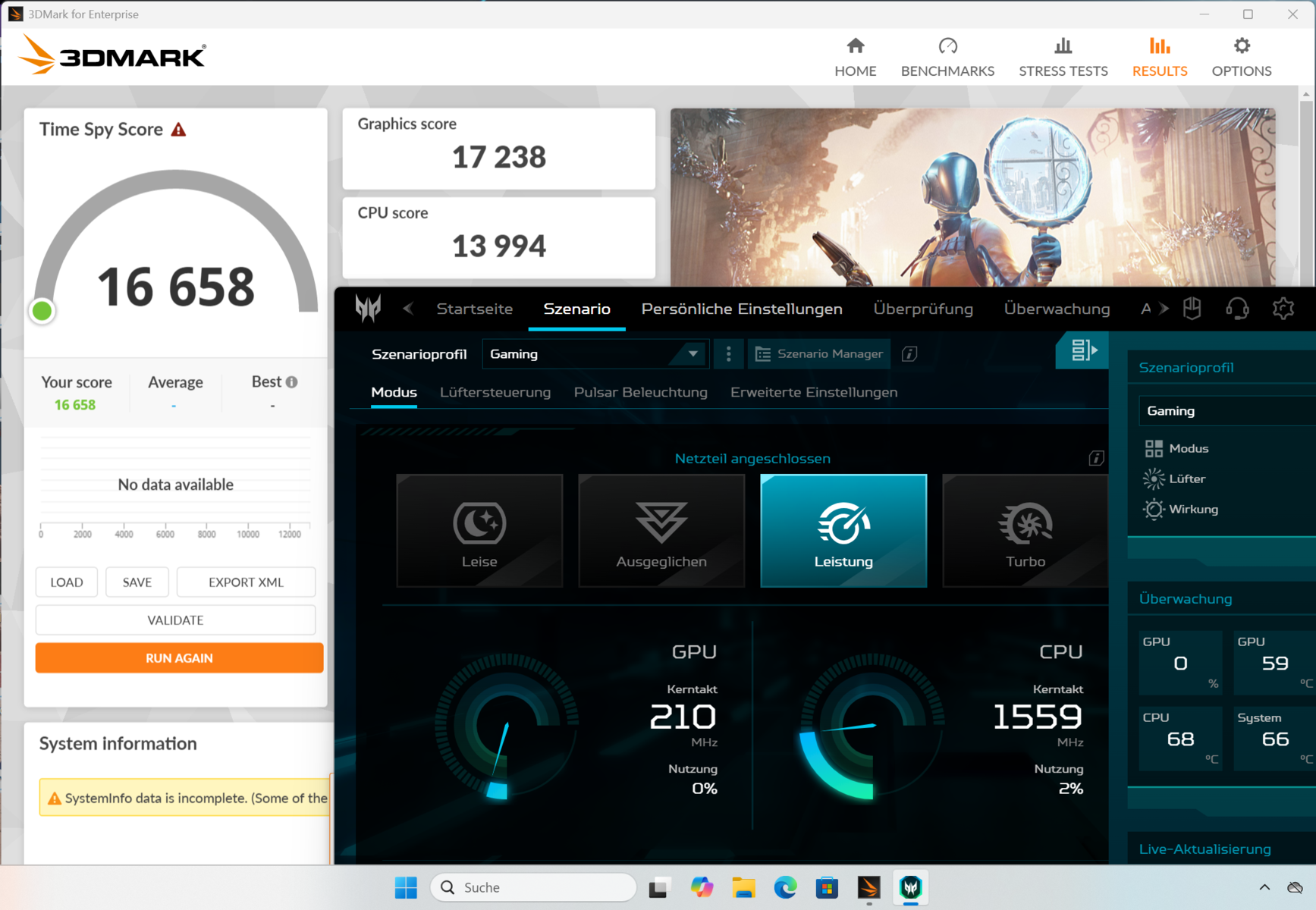The image size is (1316, 910).
Task: Open the Erweiterte Einstellungen sub-tab
Action: click(814, 392)
